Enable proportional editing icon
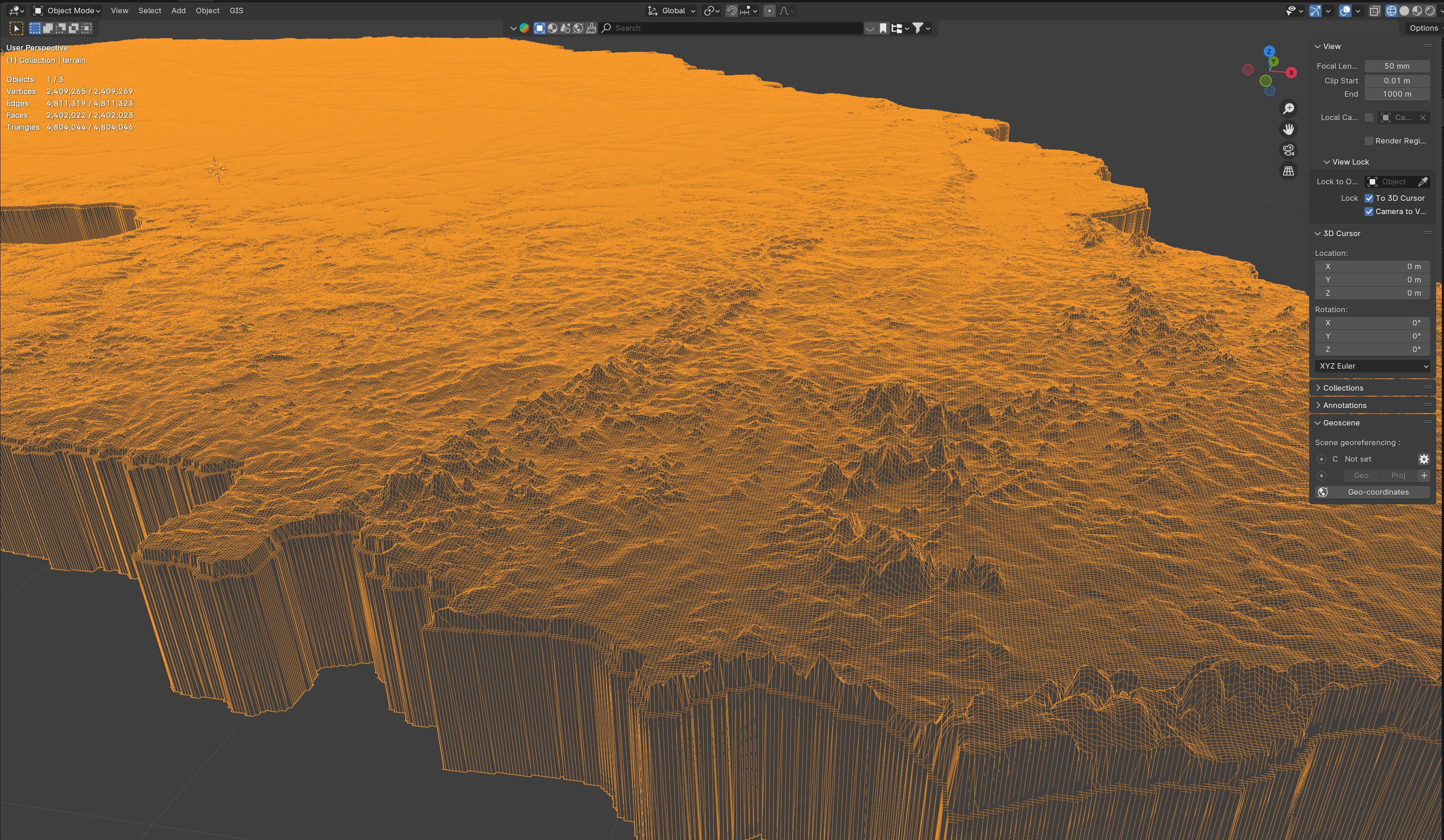1444x840 pixels. coord(769,11)
